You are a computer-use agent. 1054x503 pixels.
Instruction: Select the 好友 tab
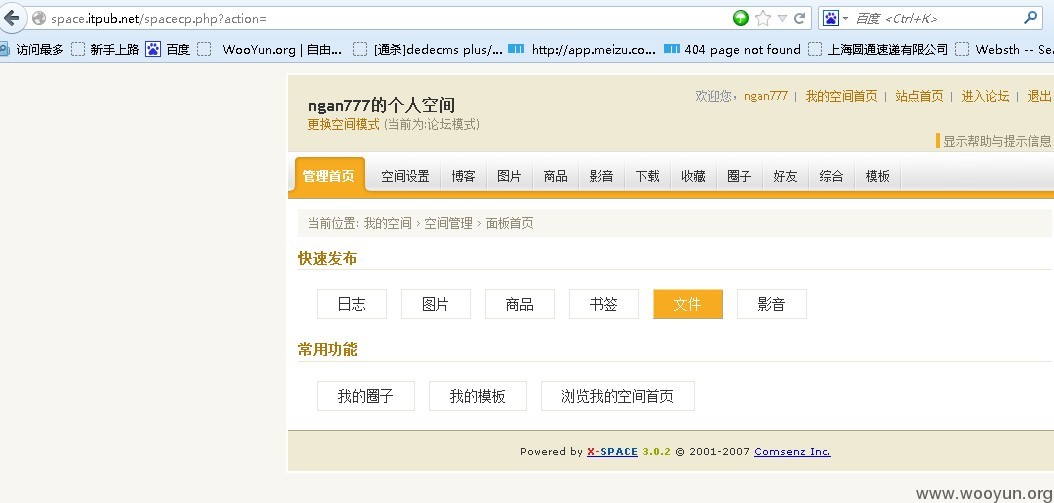pos(785,176)
